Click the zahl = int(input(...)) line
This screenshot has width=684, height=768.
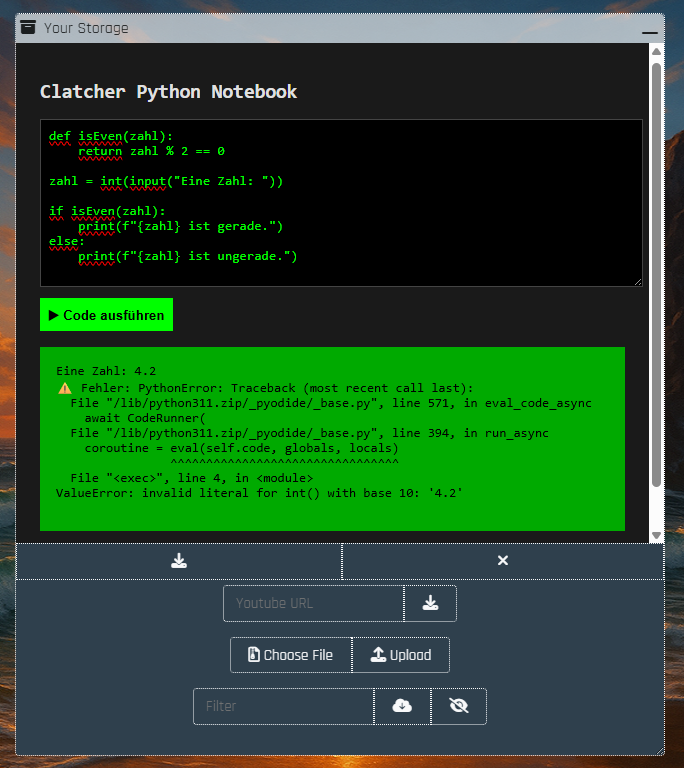tap(166, 181)
